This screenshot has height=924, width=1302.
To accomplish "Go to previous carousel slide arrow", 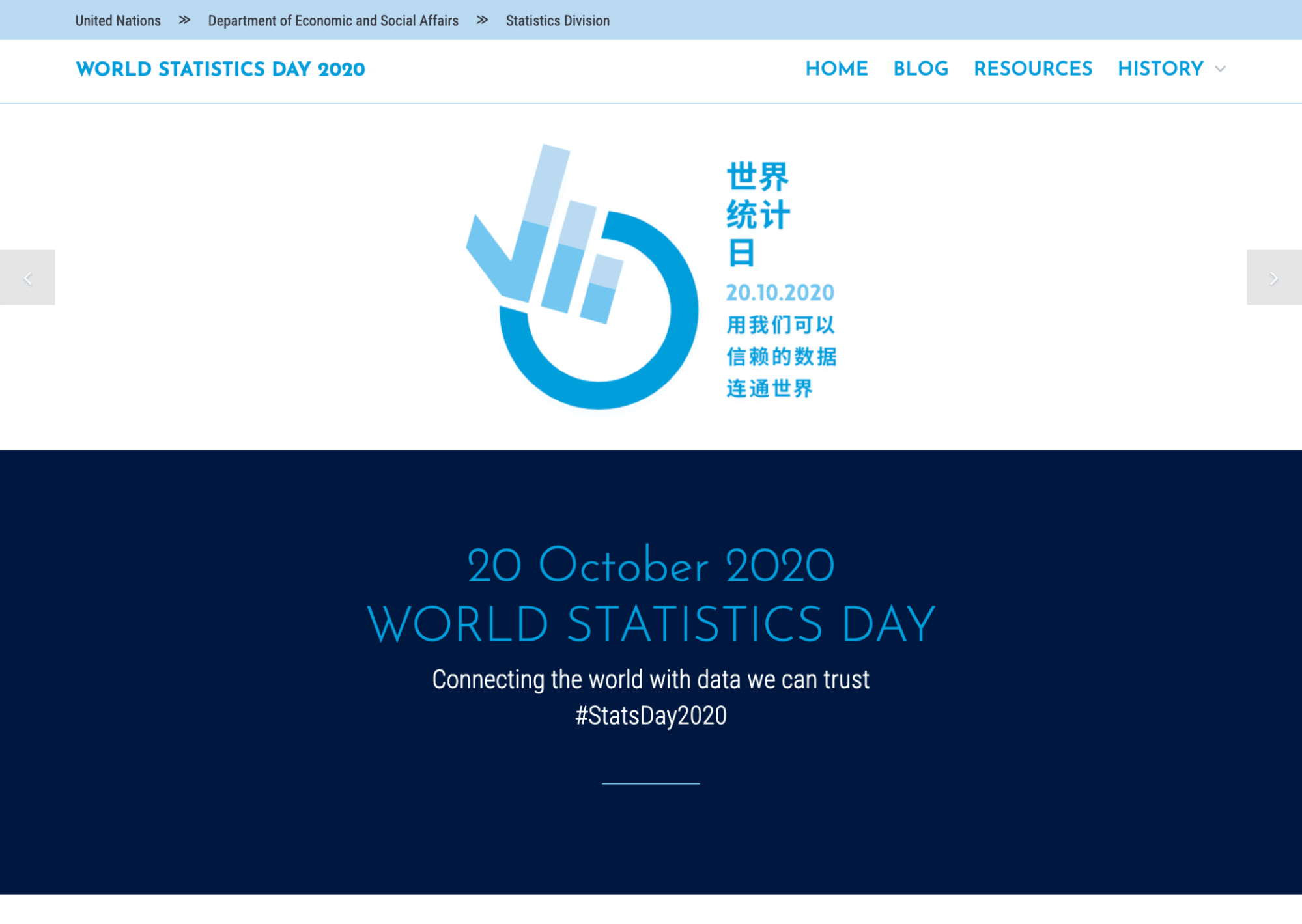I will [27, 277].
